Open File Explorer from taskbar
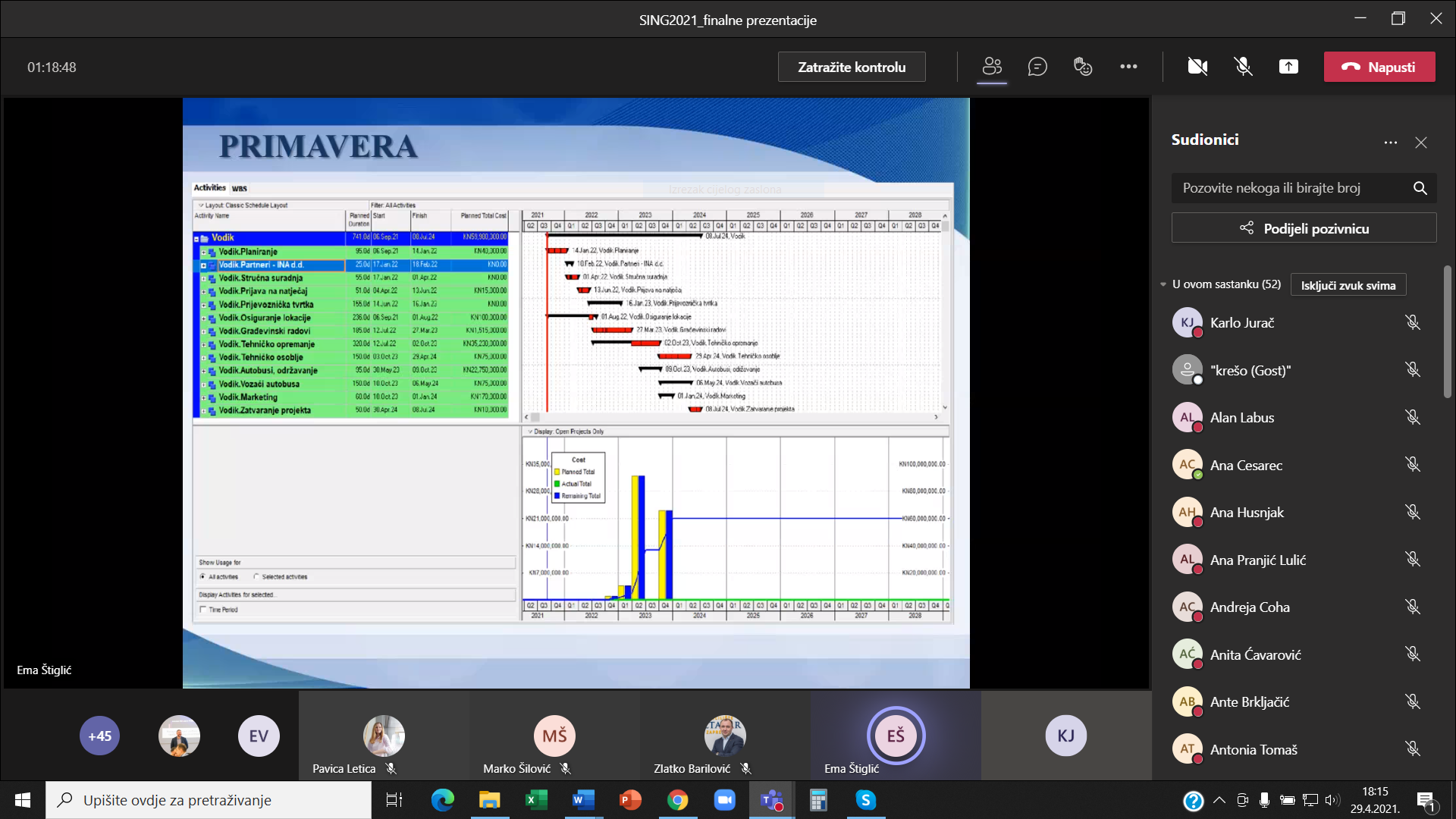 point(489,800)
